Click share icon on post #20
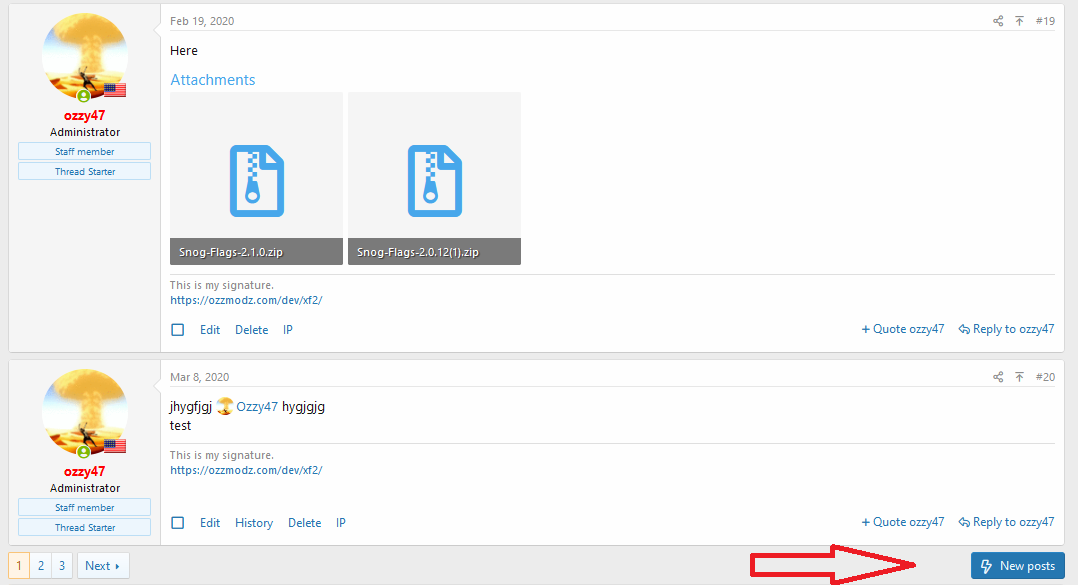Screen dimensions: 1078x585 [998, 377]
